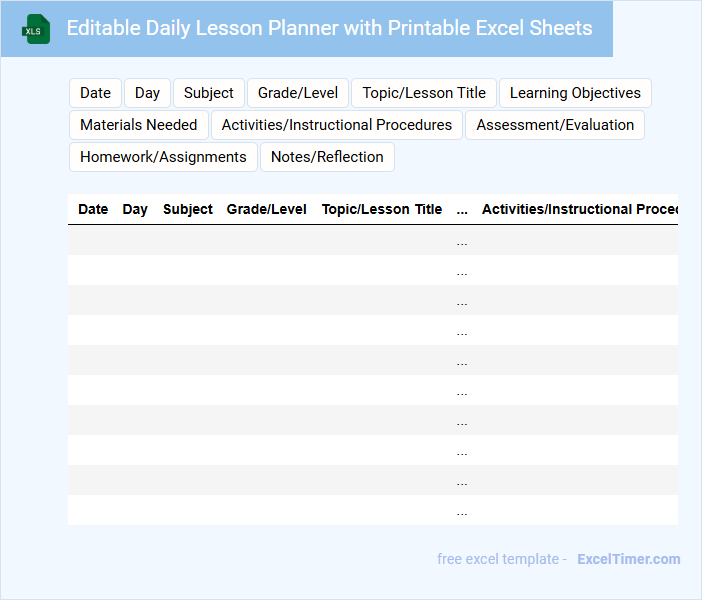Click the Topic/Lesson Title column header

381,209
